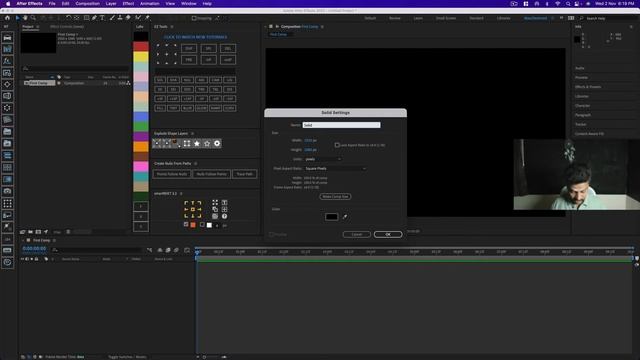The height and width of the screenshot is (360, 640).
Task: Confirm Solid Settings with OK
Action: pyautogui.click(x=388, y=234)
